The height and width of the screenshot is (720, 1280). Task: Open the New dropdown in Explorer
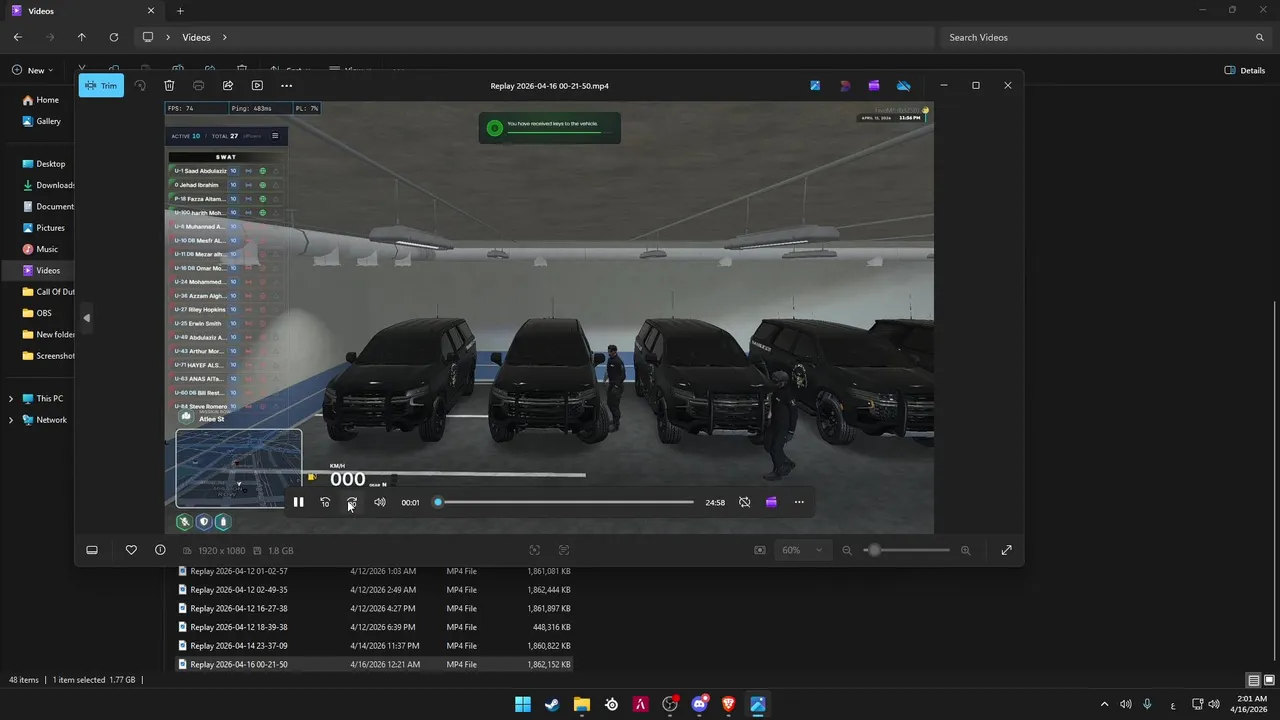click(34, 71)
